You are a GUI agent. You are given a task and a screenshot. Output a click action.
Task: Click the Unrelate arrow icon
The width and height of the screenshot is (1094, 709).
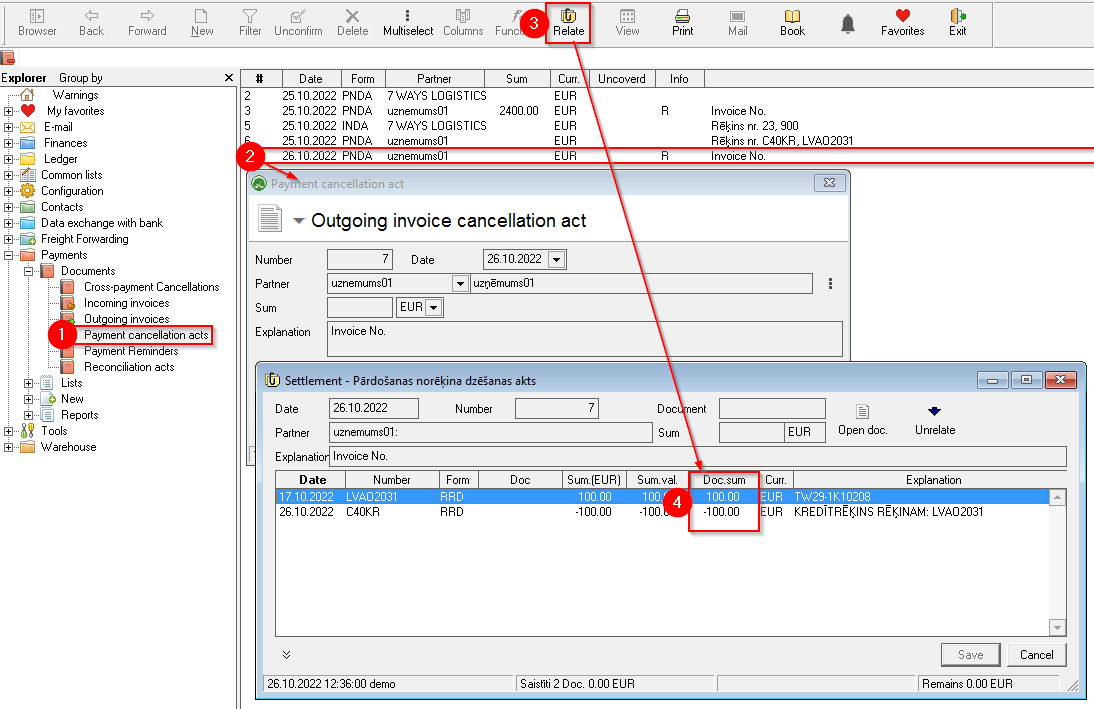click(935, 419)
